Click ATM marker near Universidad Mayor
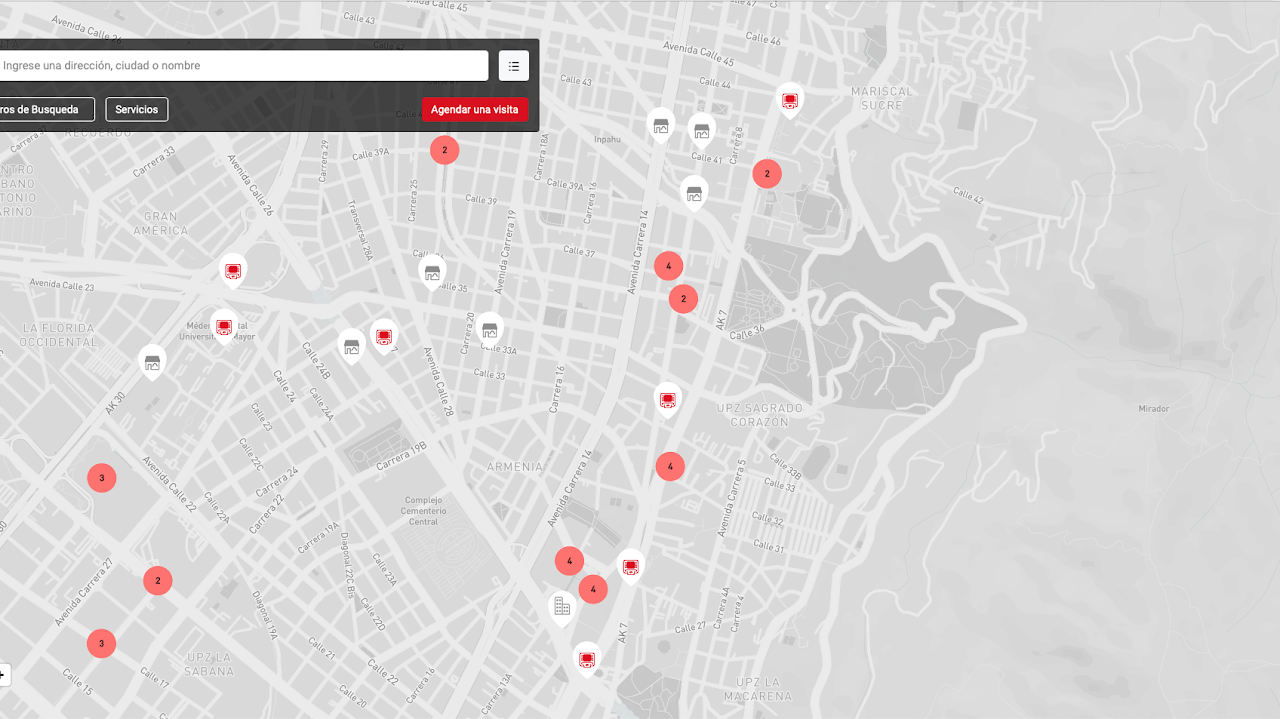The image size is (1280, 719). click(224, 326)
